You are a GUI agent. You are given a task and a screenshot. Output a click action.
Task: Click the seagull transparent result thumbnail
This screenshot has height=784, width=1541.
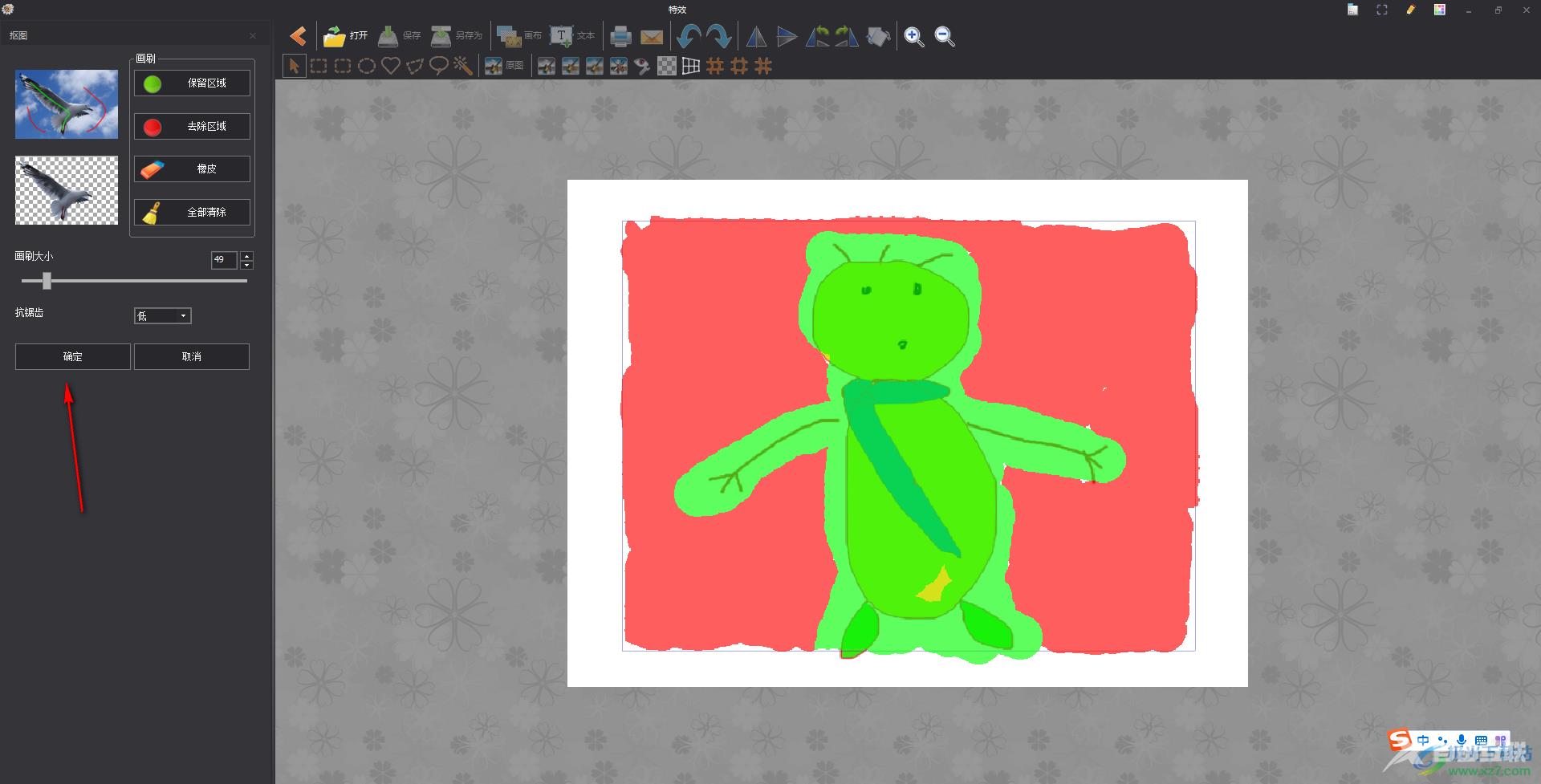click(67, 190)
